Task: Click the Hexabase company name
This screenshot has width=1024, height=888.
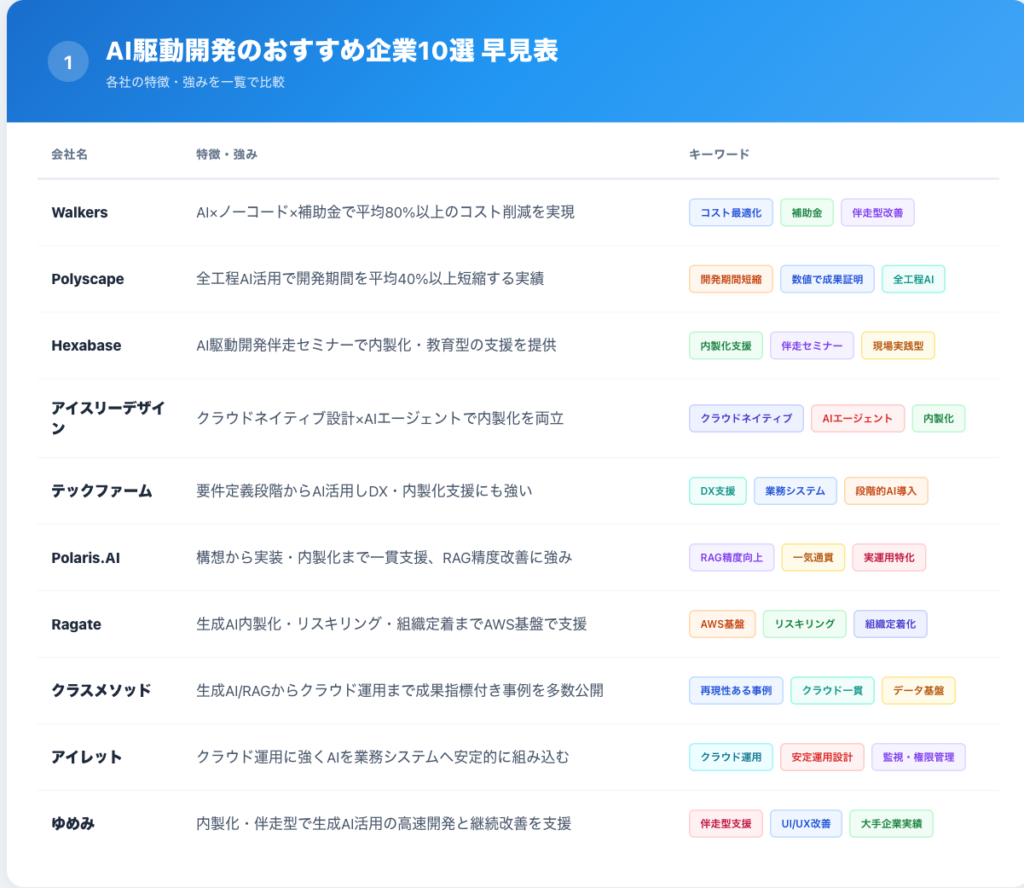Action: click(x=85, y=345)
